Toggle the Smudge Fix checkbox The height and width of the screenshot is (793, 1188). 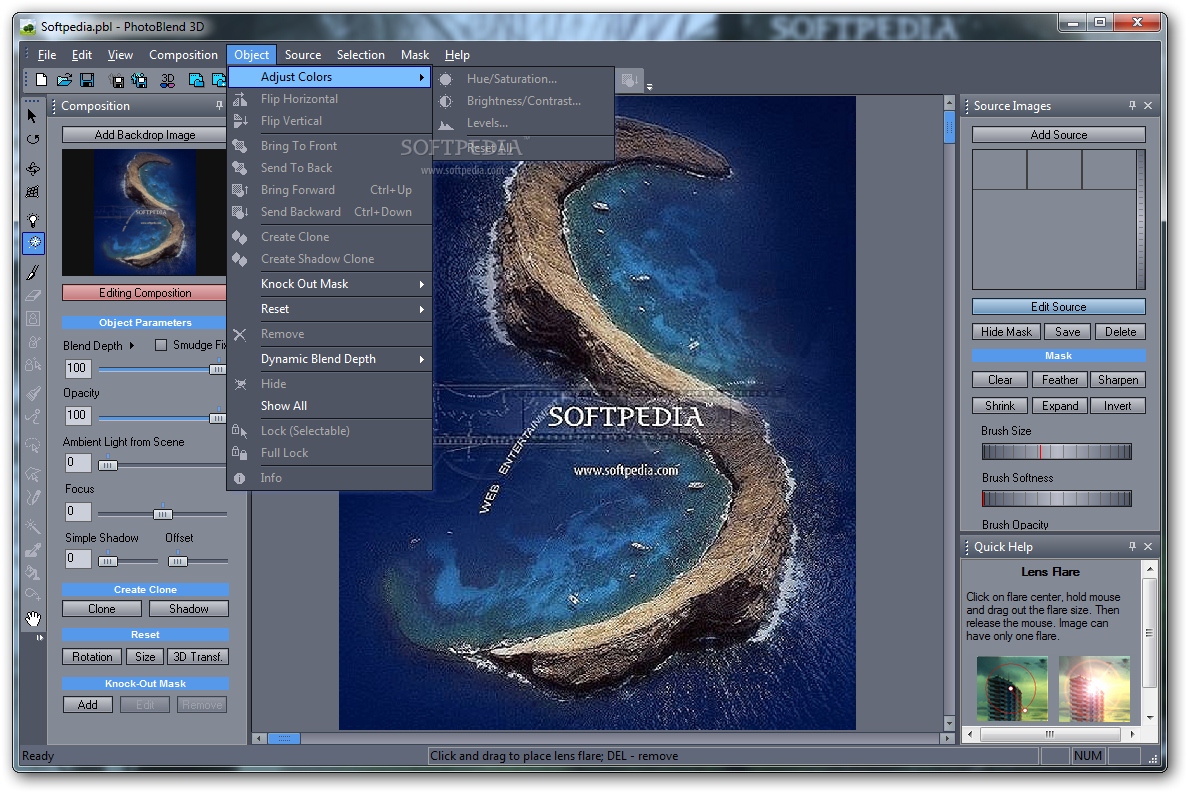[161, 345]
